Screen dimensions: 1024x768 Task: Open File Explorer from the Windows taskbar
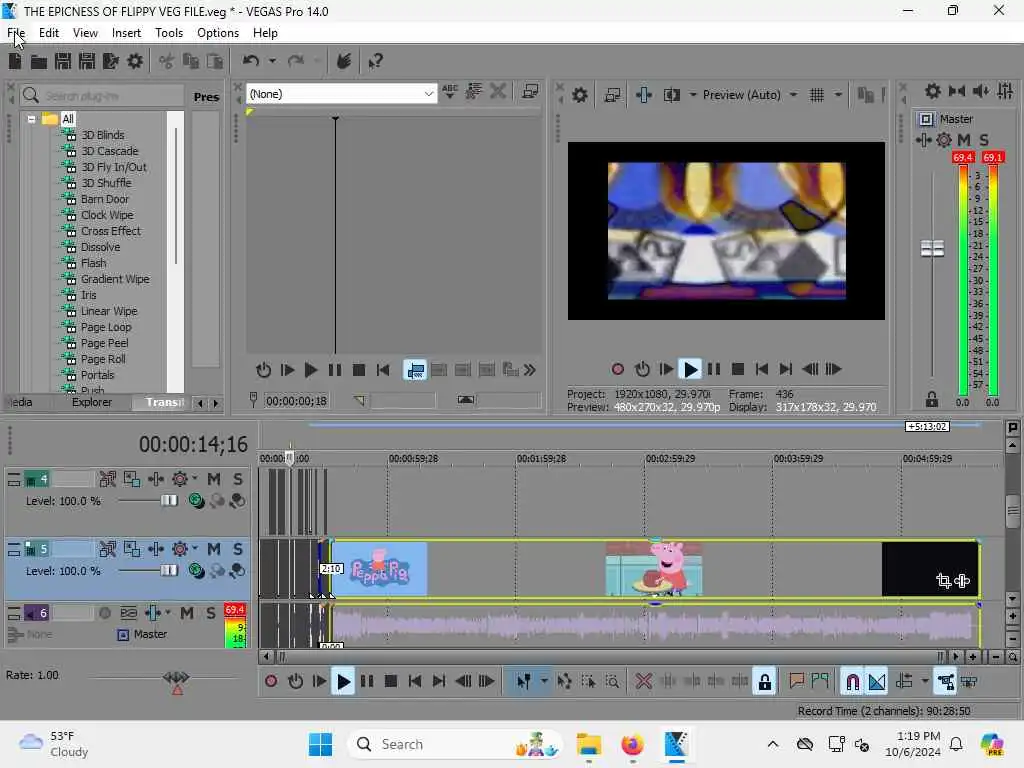pos(588,744)
